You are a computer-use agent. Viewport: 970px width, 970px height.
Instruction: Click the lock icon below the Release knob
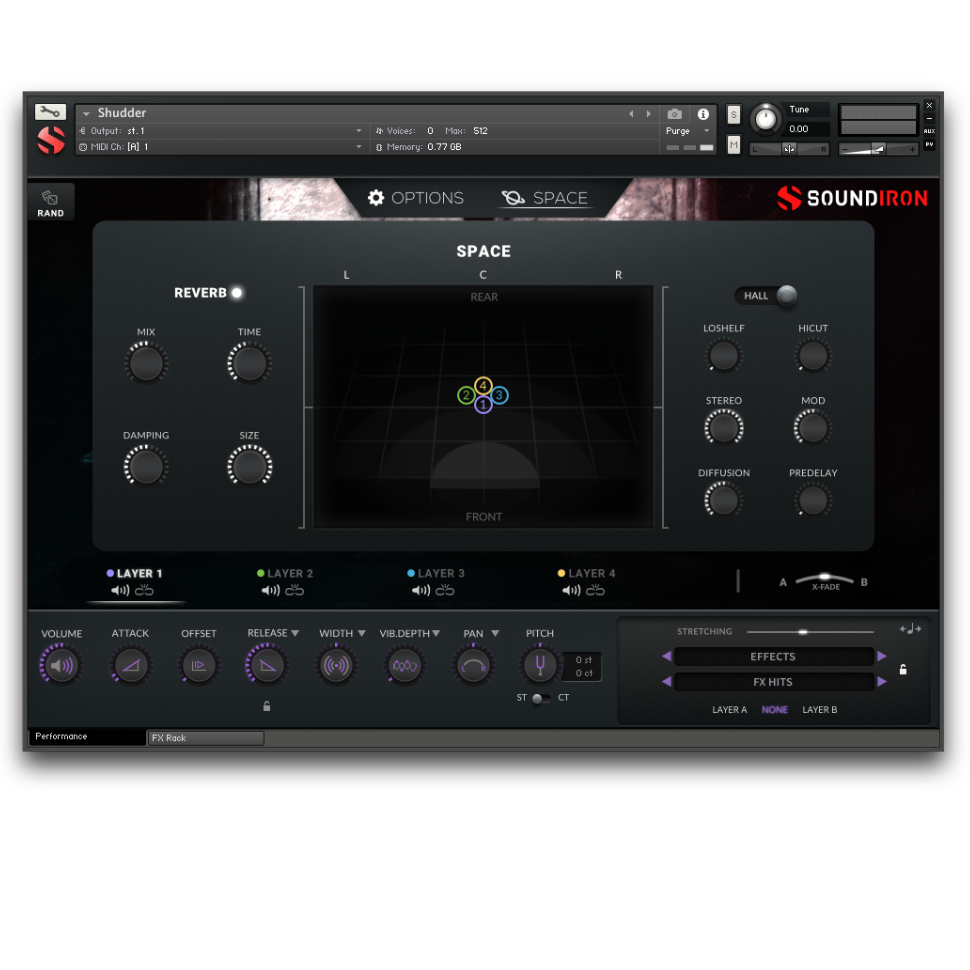click(x=267, y=706)
